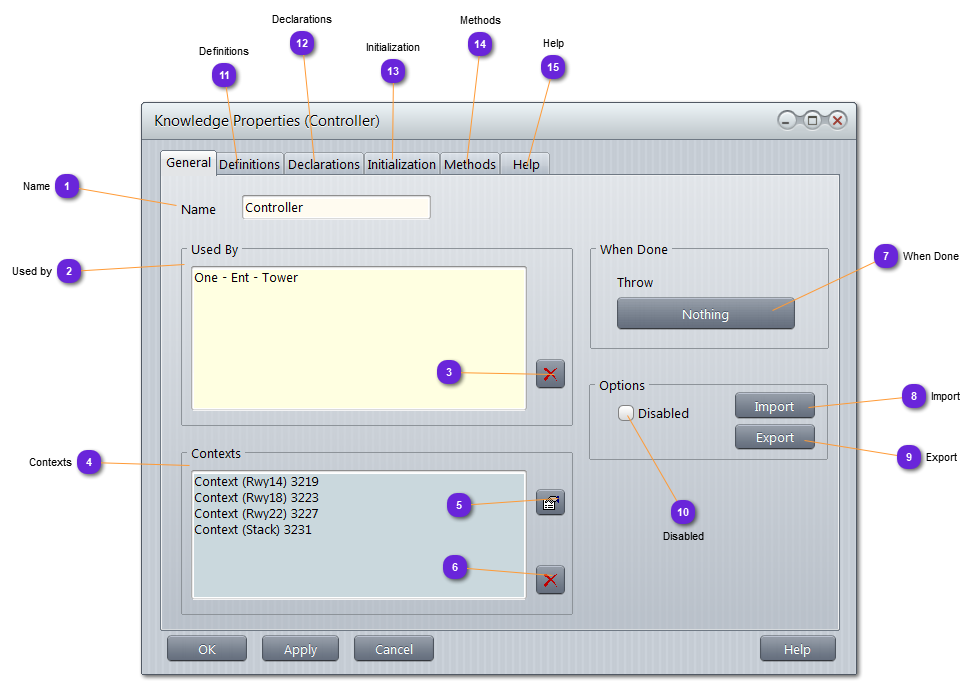Click the Name input field containing Controller
The width and height of the screenshot is (976, 684).
coord(336,208)
